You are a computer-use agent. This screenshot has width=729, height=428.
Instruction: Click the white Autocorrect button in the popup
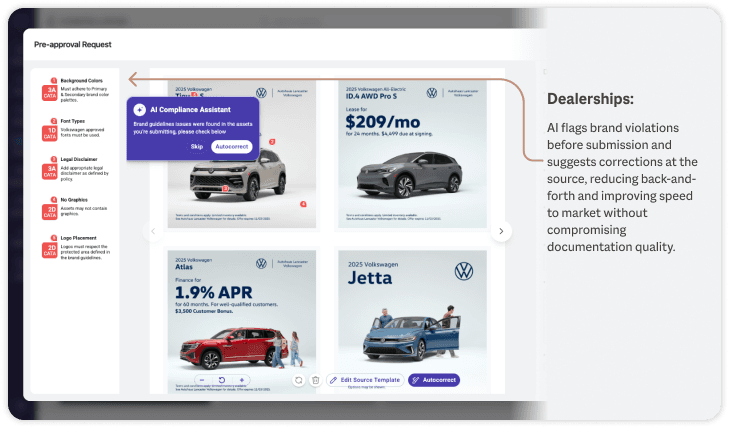click(x=232, y=146)
